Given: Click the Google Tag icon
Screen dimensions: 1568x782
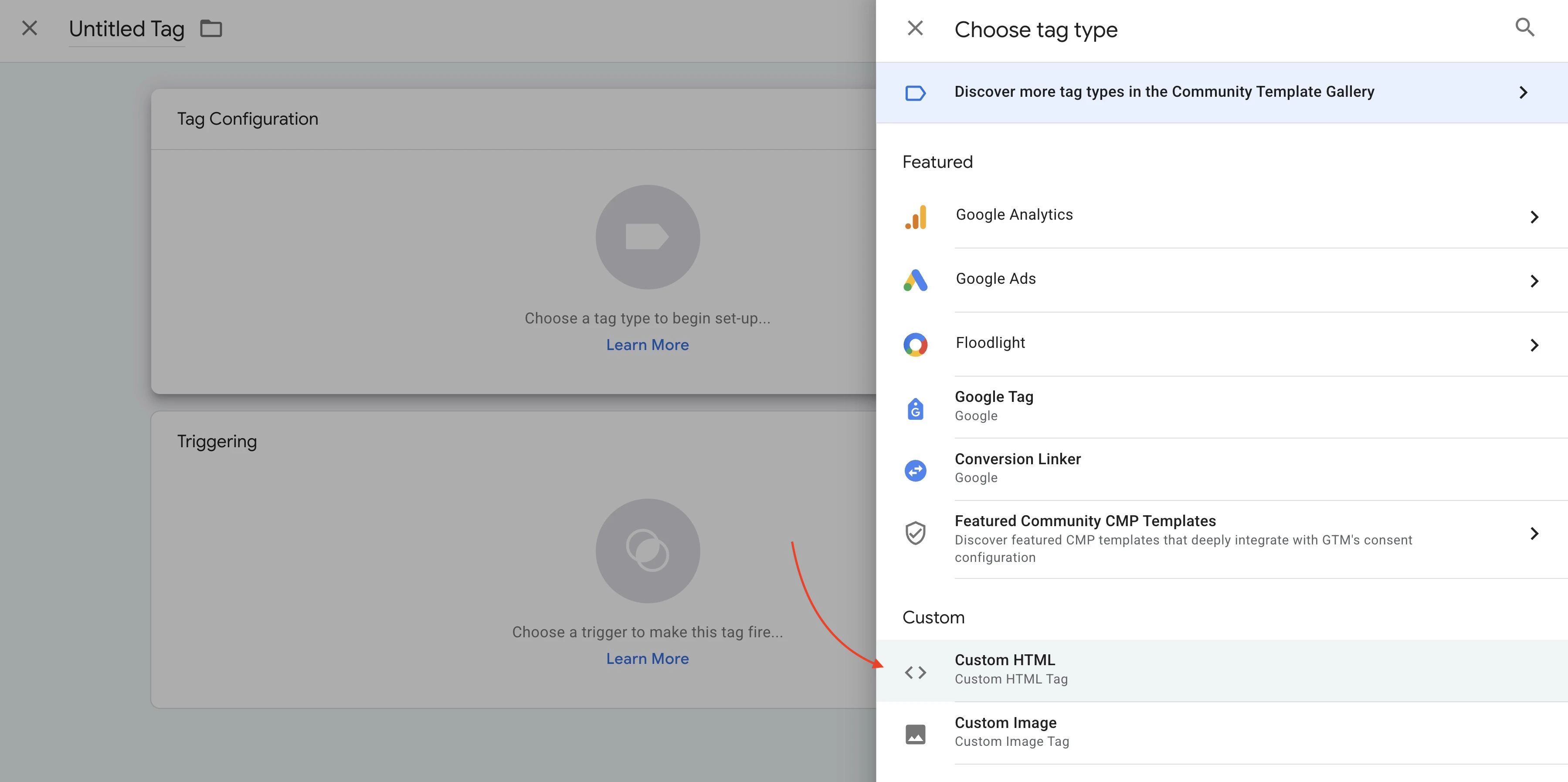Looking at the screenshot, I should (x=916, y=409).
